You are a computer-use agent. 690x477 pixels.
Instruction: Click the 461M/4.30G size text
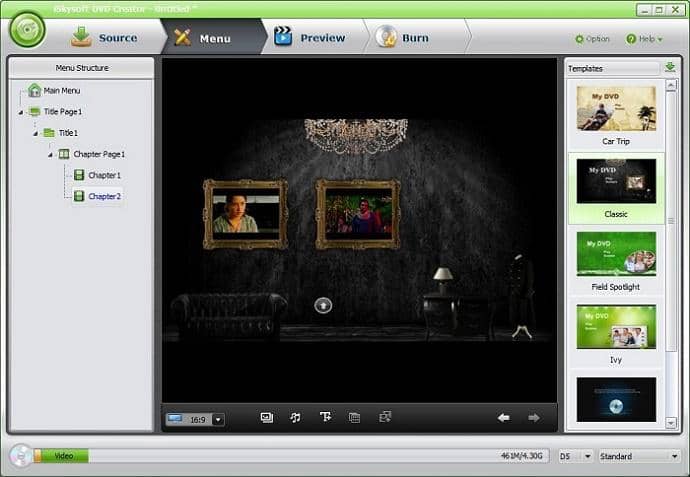click(x=522, y=456)
